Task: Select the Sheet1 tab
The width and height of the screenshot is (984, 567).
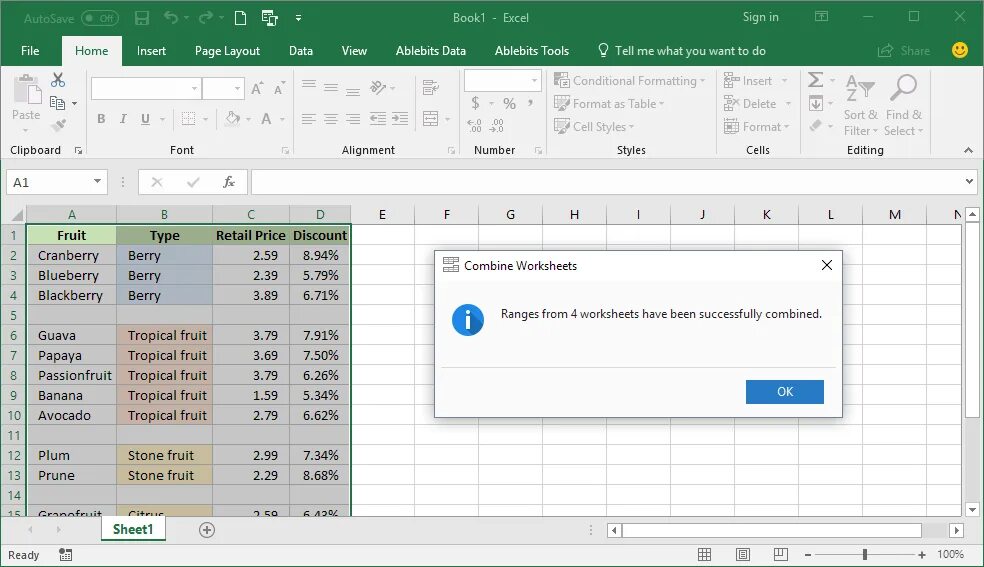Action: [133, 529]
